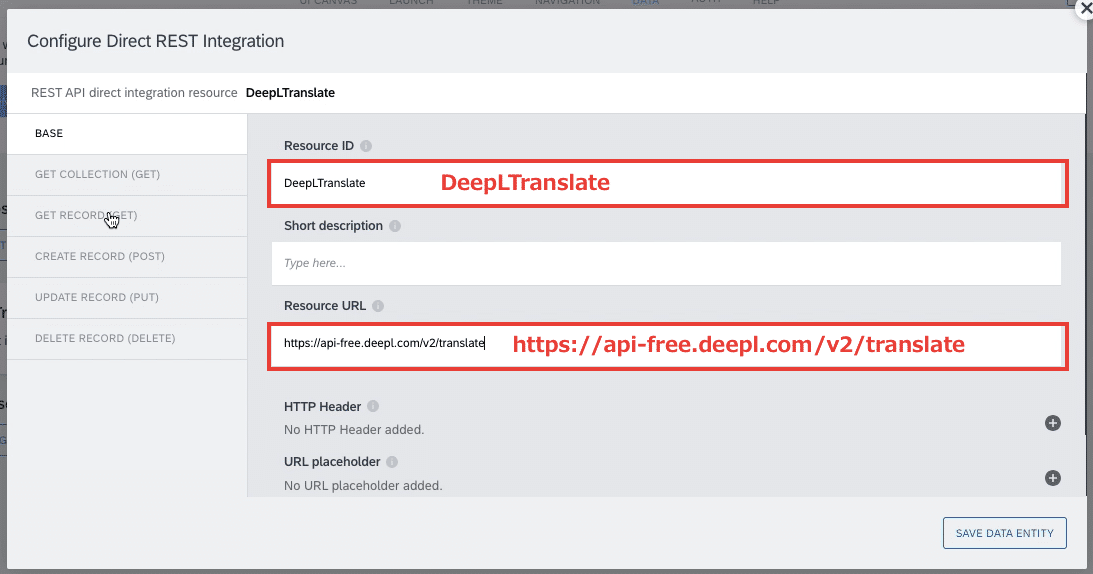Click the 'No HTTP Header added.' text

(x=353, y=430)
